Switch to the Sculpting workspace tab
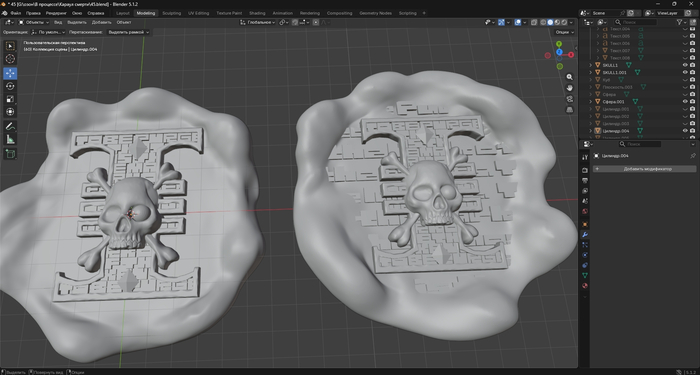This screenshot has height=375, width=700. click(172, 13)
